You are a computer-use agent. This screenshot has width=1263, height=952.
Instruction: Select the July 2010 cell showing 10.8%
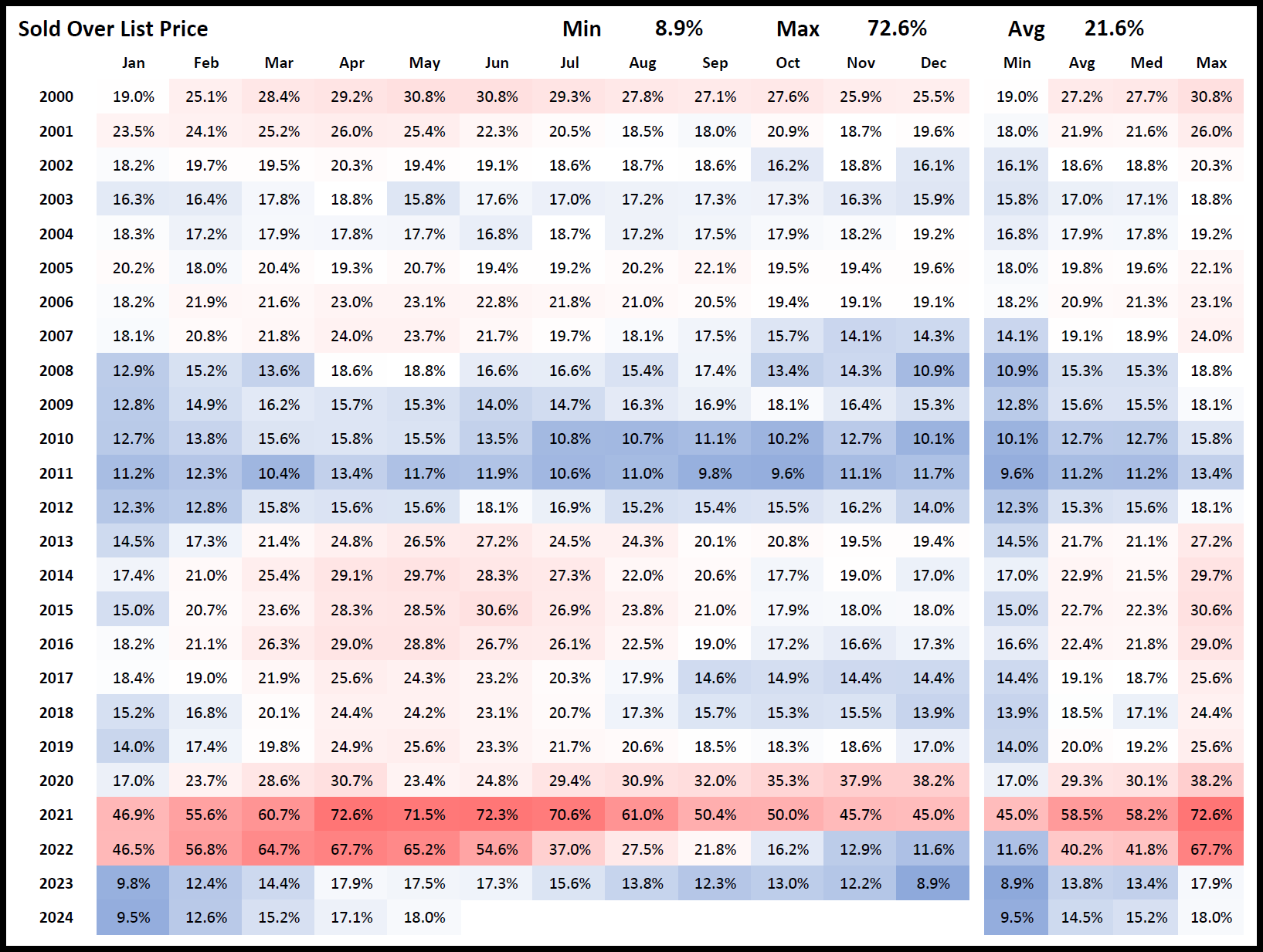(x=569, y=439)
